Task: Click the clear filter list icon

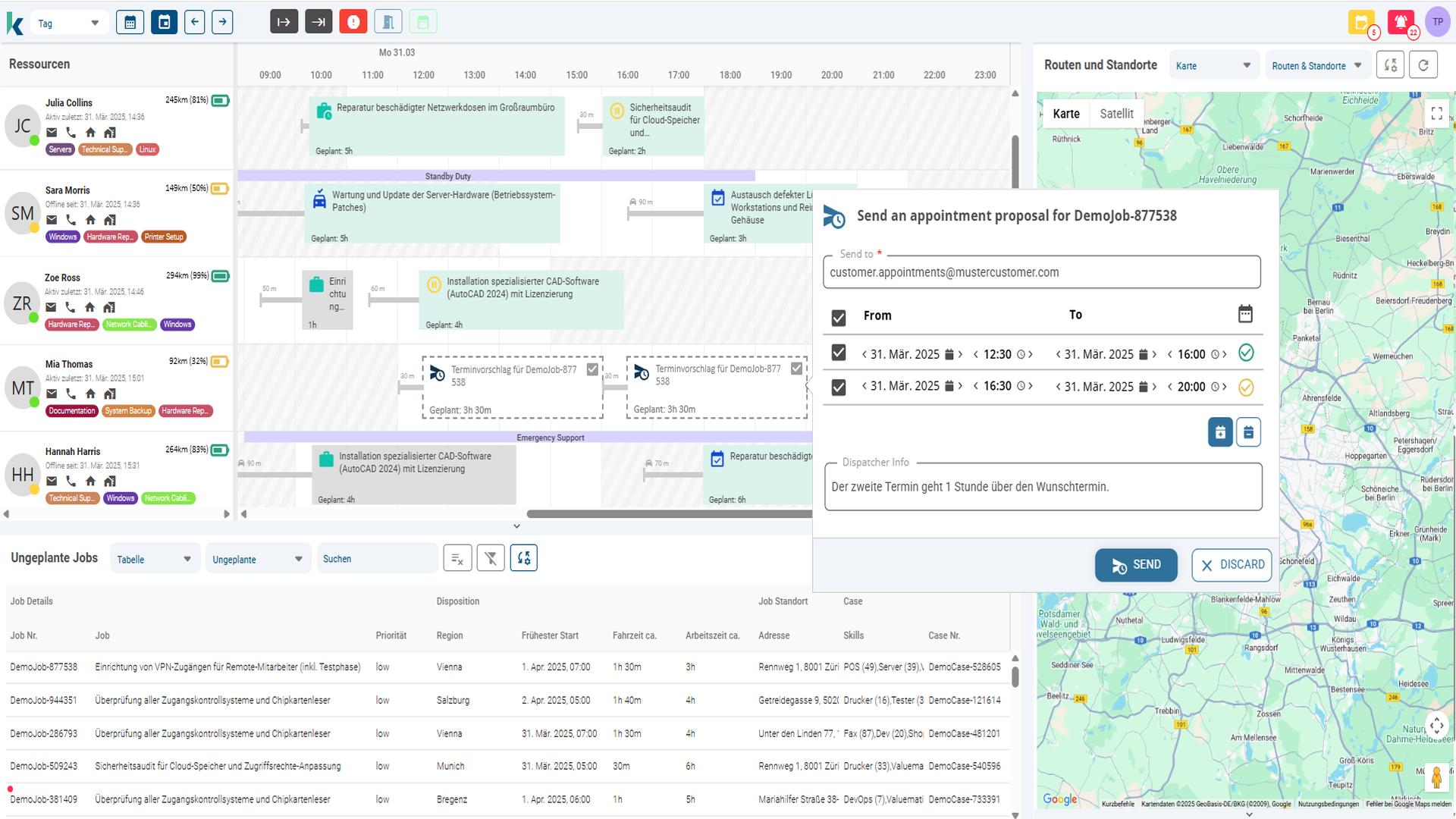Action: click(x=457, y=559)
